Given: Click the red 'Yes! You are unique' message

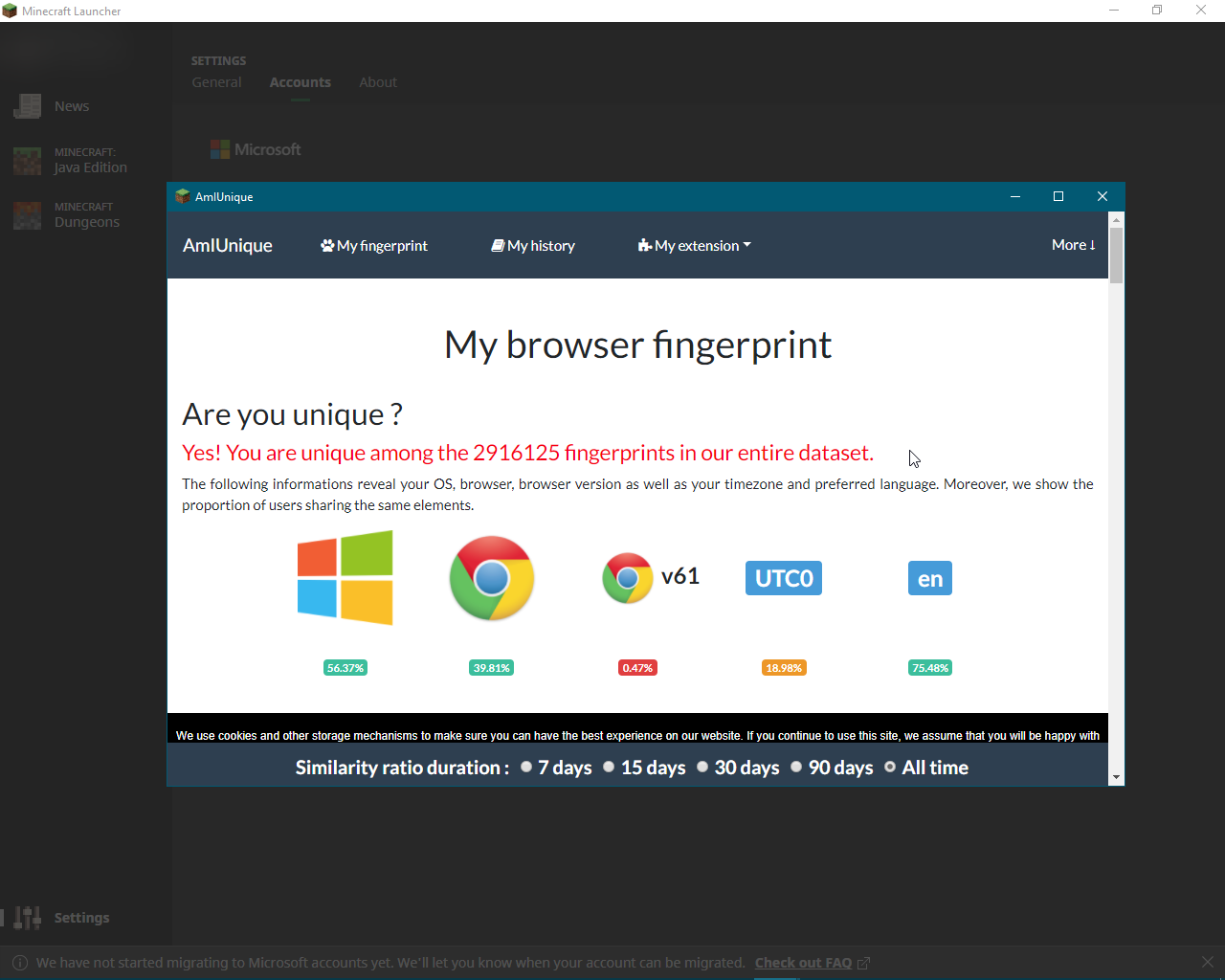Looking at the screenshot, I should [527, 453].
